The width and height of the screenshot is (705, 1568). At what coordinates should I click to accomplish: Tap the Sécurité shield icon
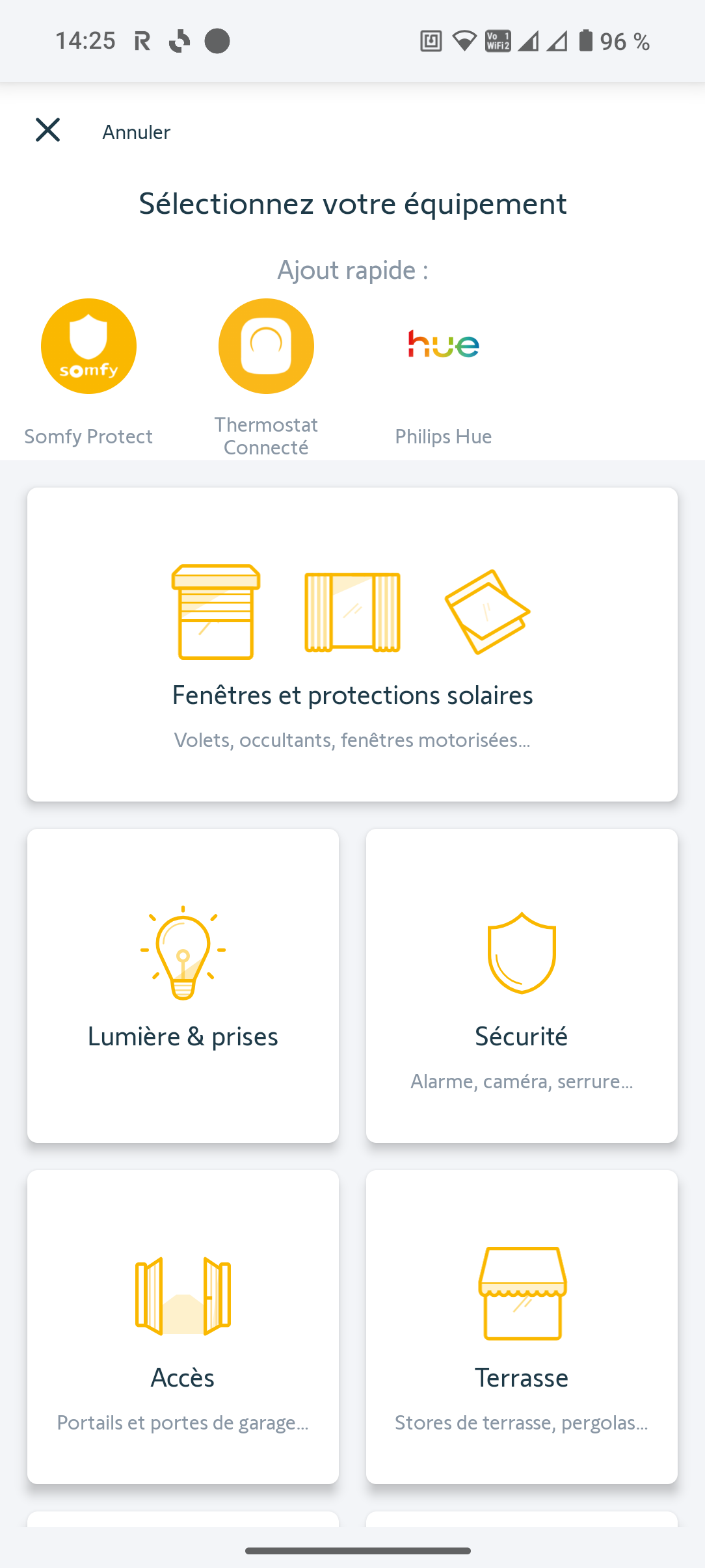click(x=522, y=952)
